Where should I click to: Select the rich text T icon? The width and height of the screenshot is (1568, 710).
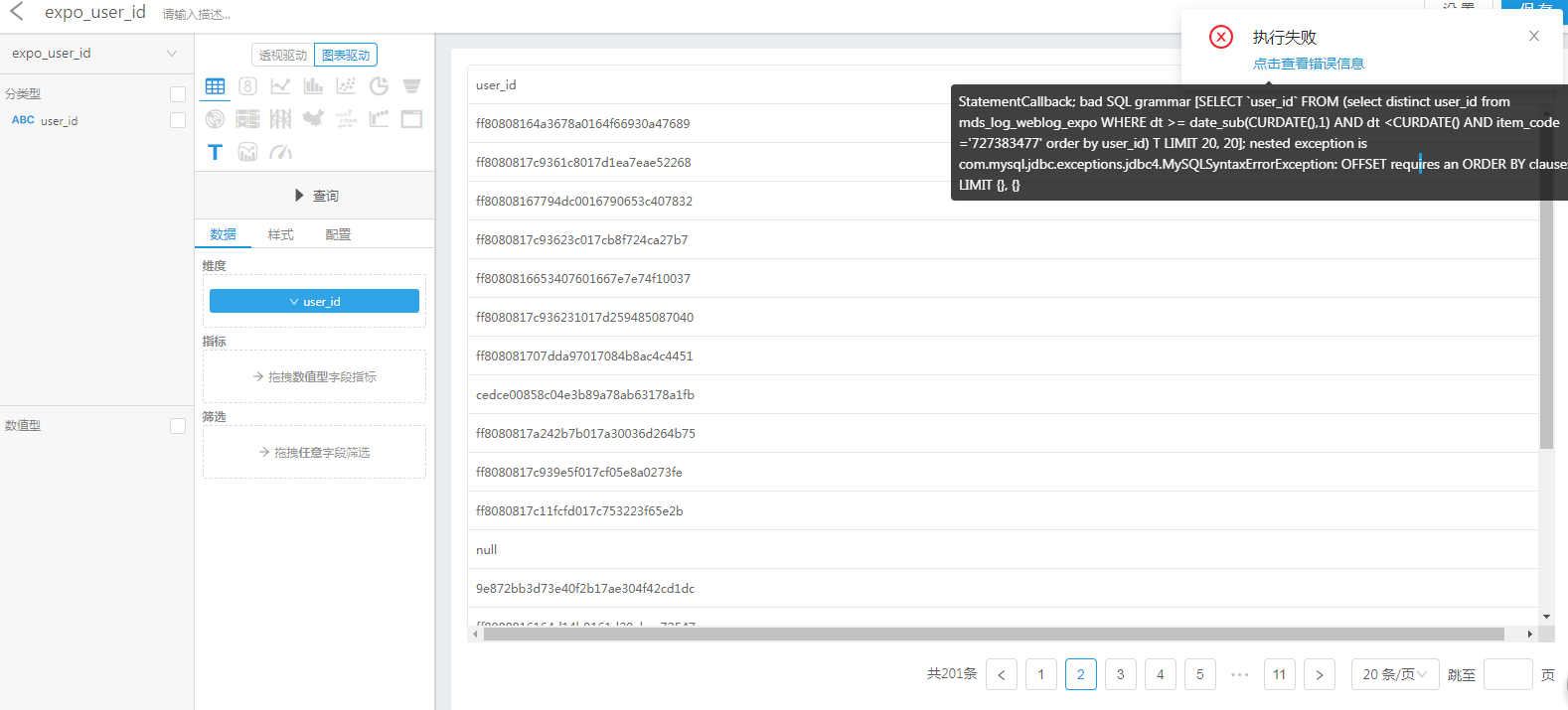point(215,152)
